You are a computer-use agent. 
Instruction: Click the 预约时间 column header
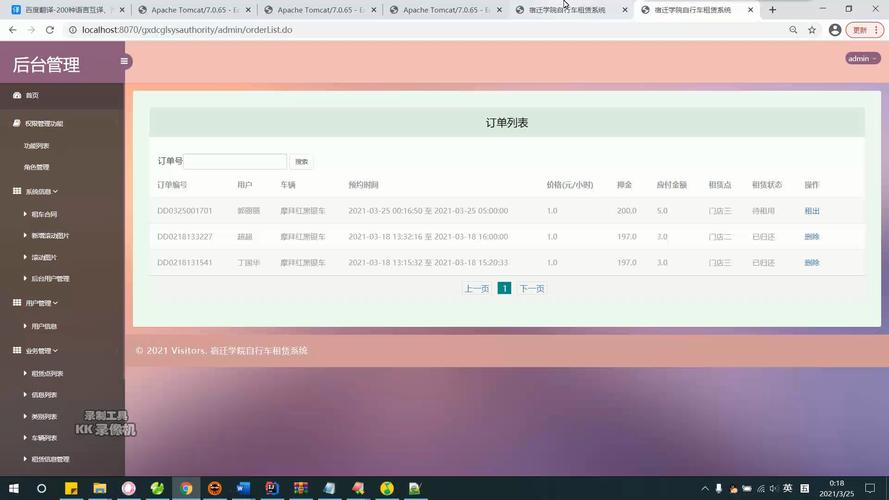click(x=363, y=185)
